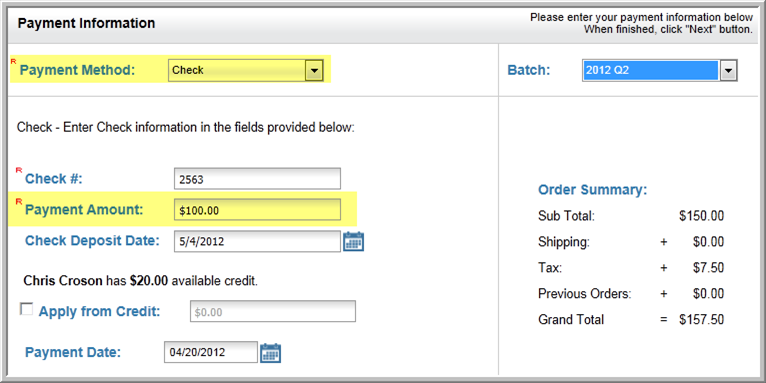Click the Order Summary heading

tap(593, 190)
